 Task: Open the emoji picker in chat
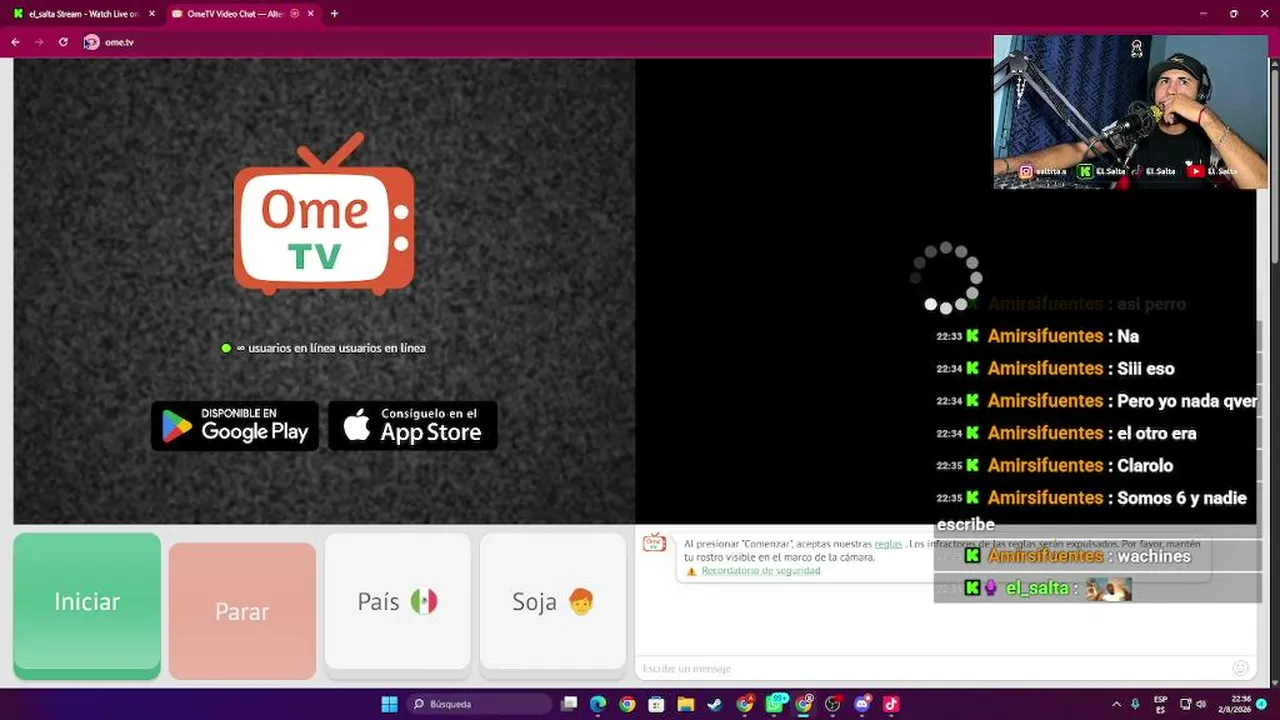tap(1241, 668)
